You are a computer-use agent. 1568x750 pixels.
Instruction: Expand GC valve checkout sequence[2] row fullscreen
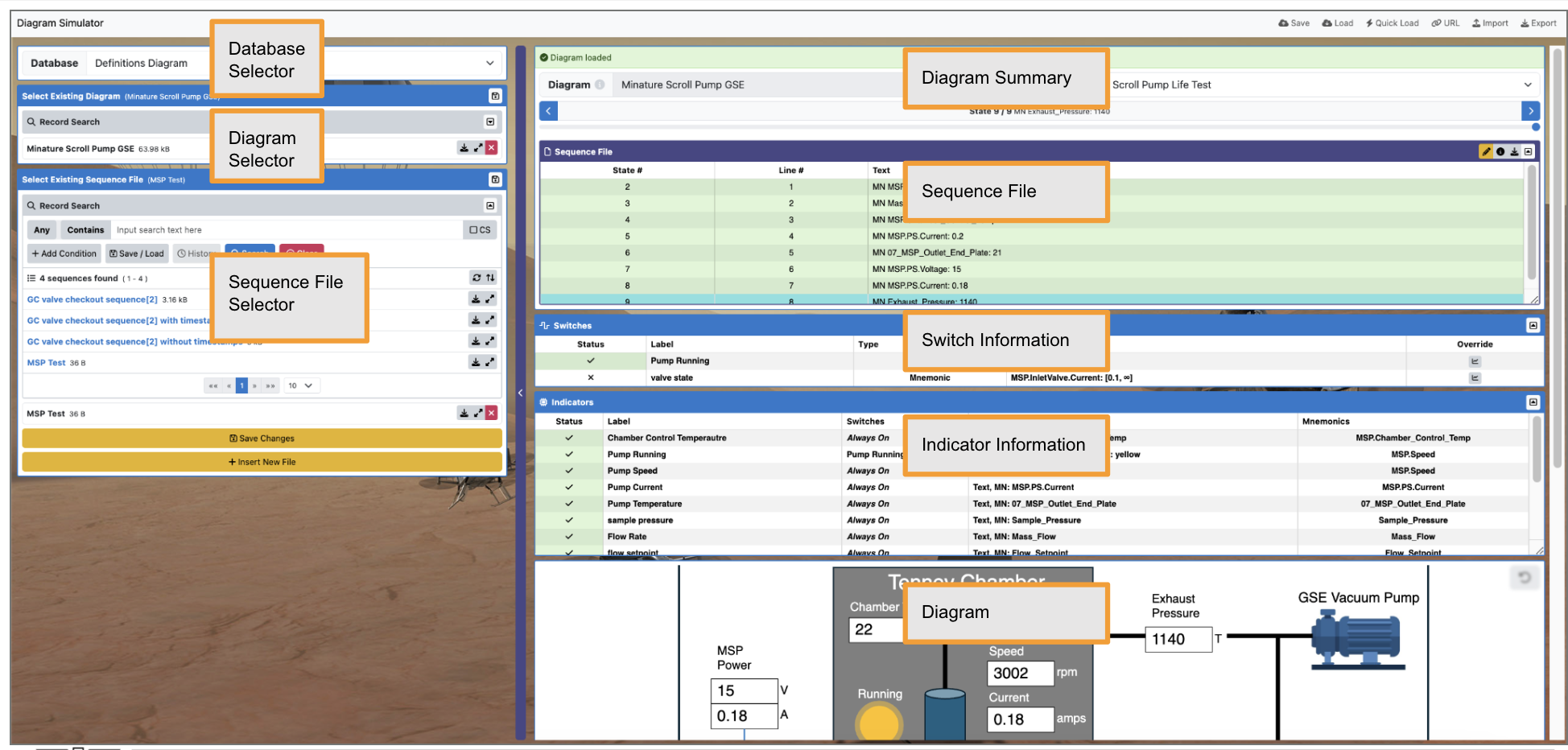[x=489, y=299]
